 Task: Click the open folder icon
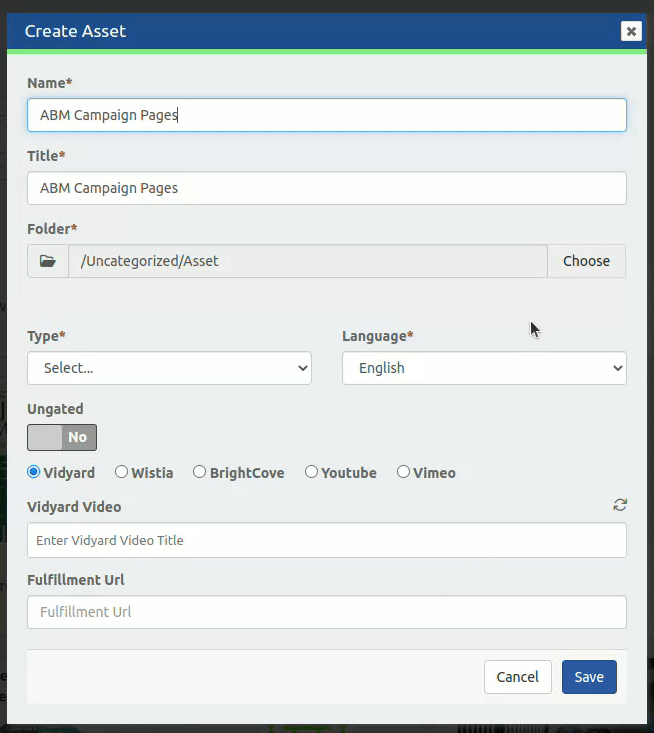[48, 261]
